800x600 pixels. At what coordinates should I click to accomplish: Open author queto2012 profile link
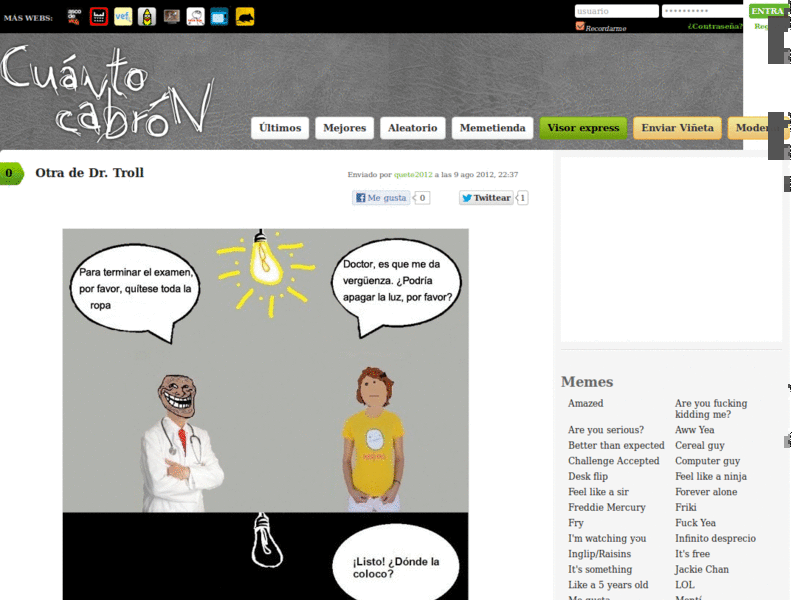pyautogui.click(x=413, y=174)
